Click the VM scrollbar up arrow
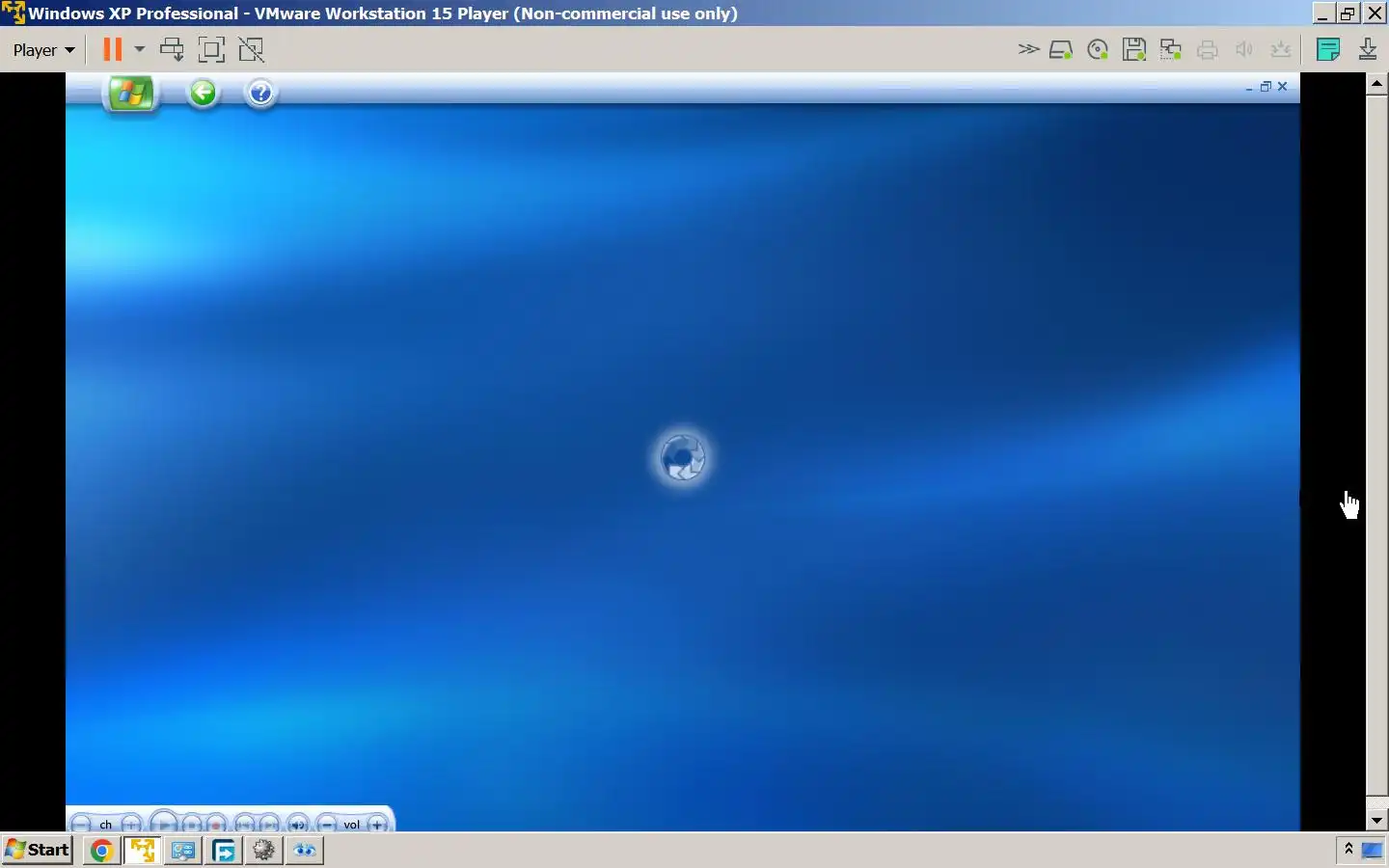 tap(1377, 84)
